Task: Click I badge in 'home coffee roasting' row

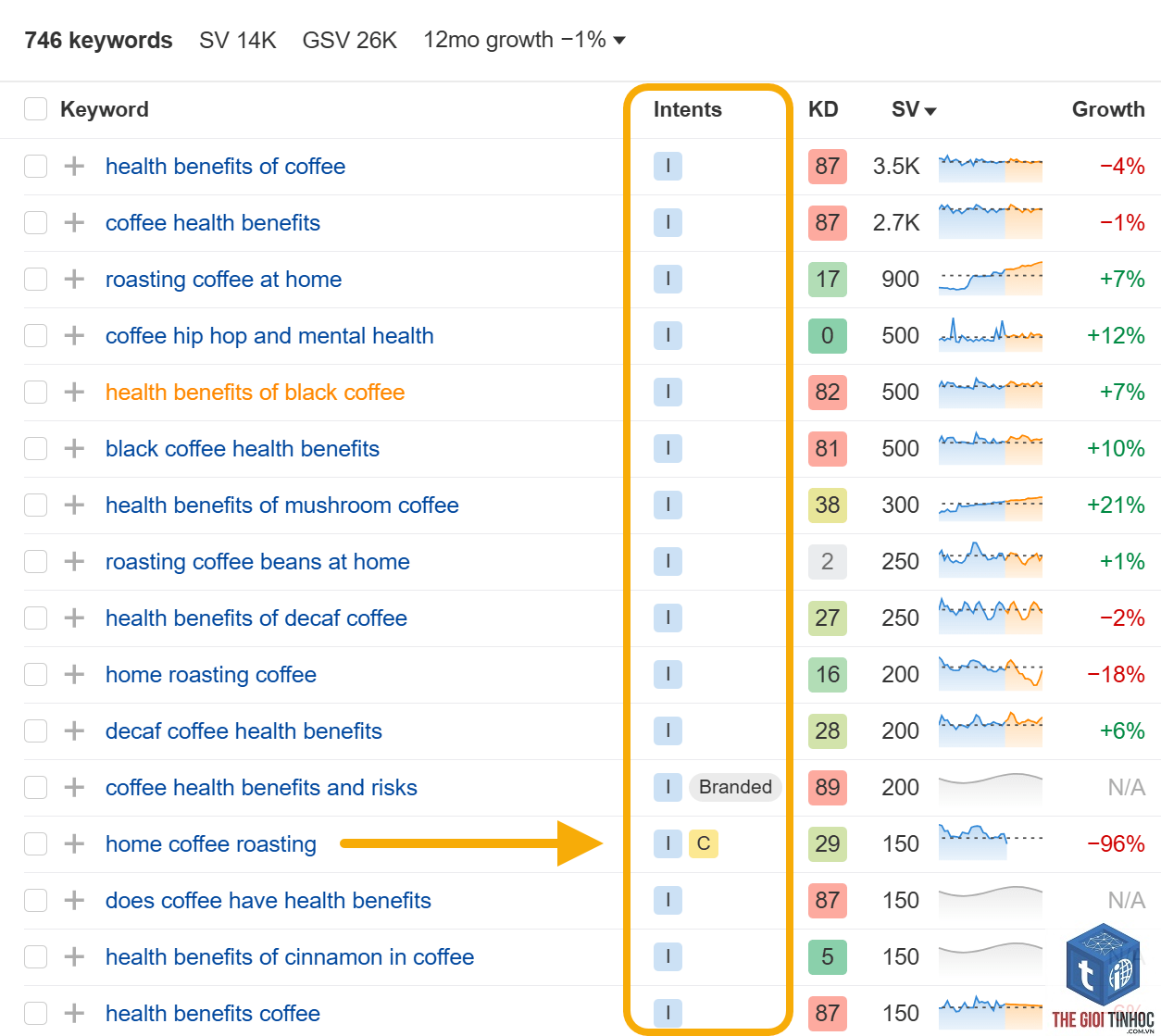Action: (668, 843)
